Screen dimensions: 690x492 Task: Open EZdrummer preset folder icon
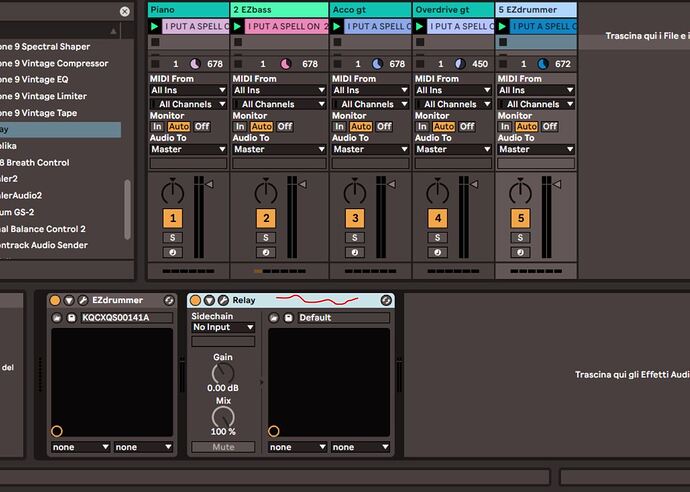click(x=57, y=317)
